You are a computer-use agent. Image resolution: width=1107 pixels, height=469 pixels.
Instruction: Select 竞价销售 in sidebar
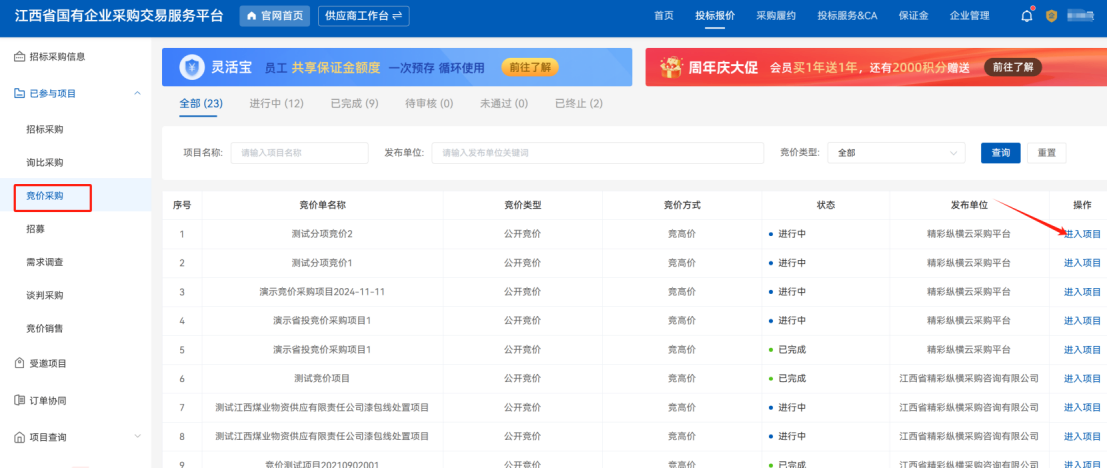point(44,328)
